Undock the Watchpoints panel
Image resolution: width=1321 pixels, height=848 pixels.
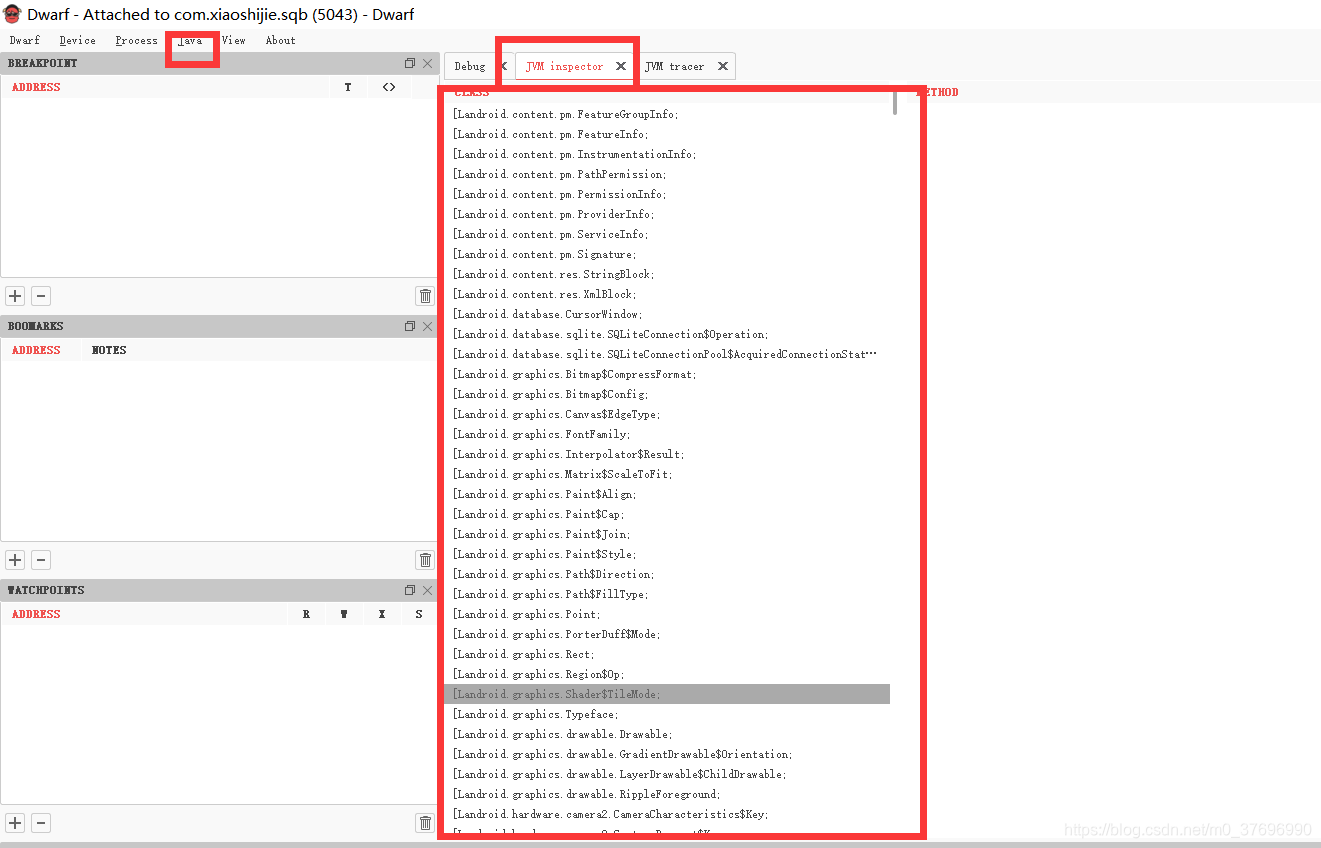[x=410, y=590]
